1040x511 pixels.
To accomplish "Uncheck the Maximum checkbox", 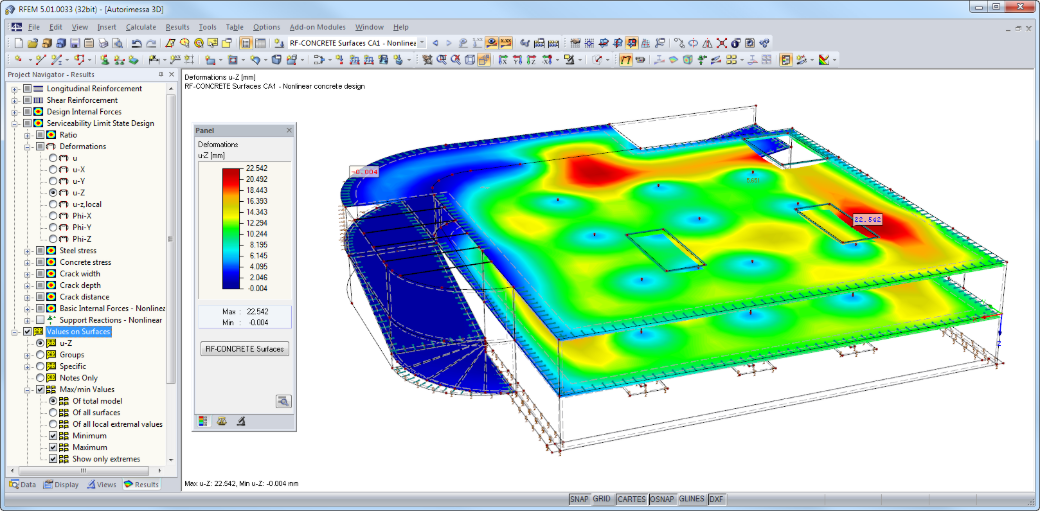I will (54, 447).
